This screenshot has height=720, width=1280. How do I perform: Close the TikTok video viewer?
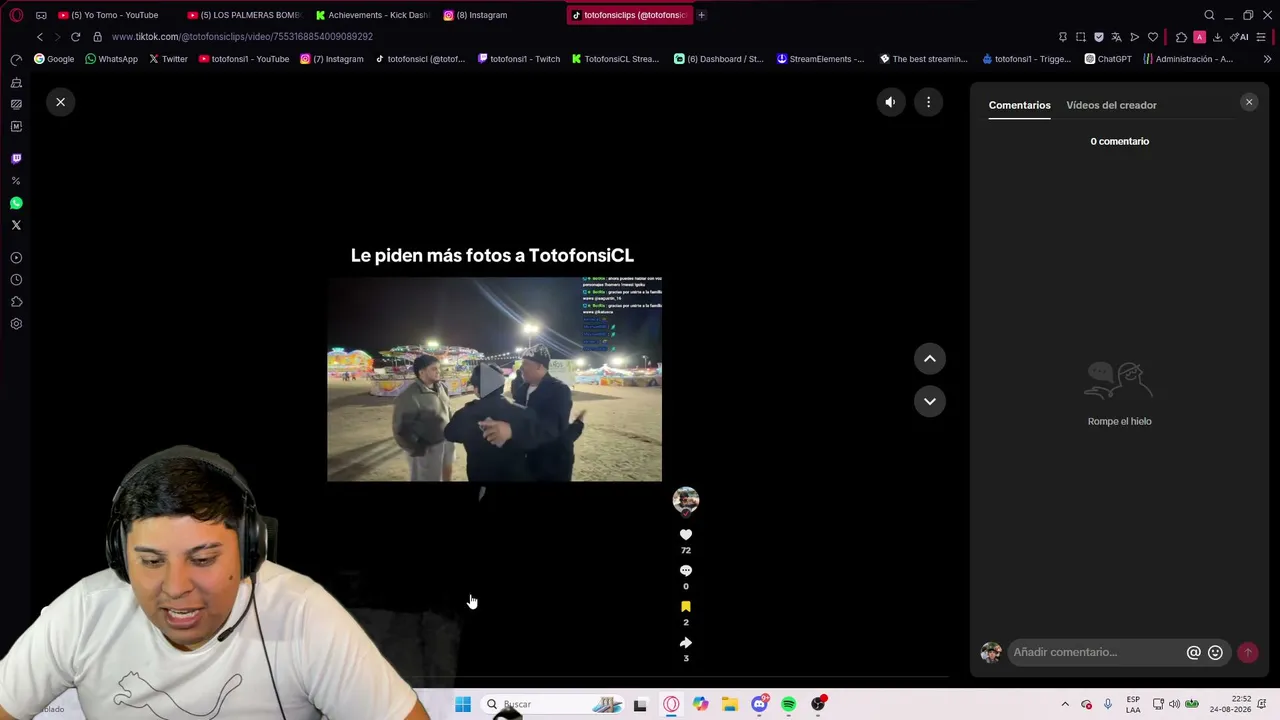point(60,102)
